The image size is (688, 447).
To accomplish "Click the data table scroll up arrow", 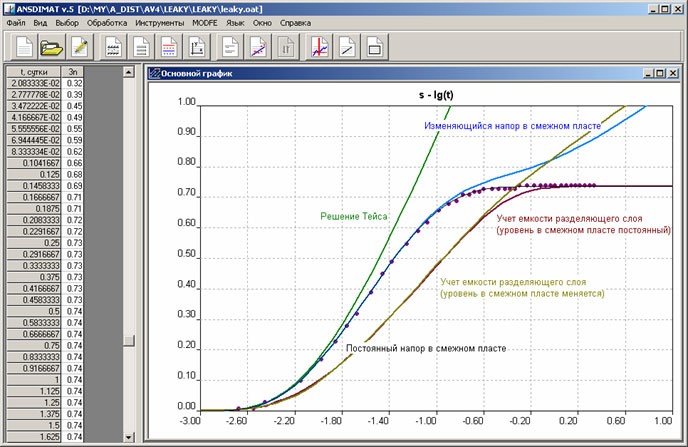I will tap(129, 72).
